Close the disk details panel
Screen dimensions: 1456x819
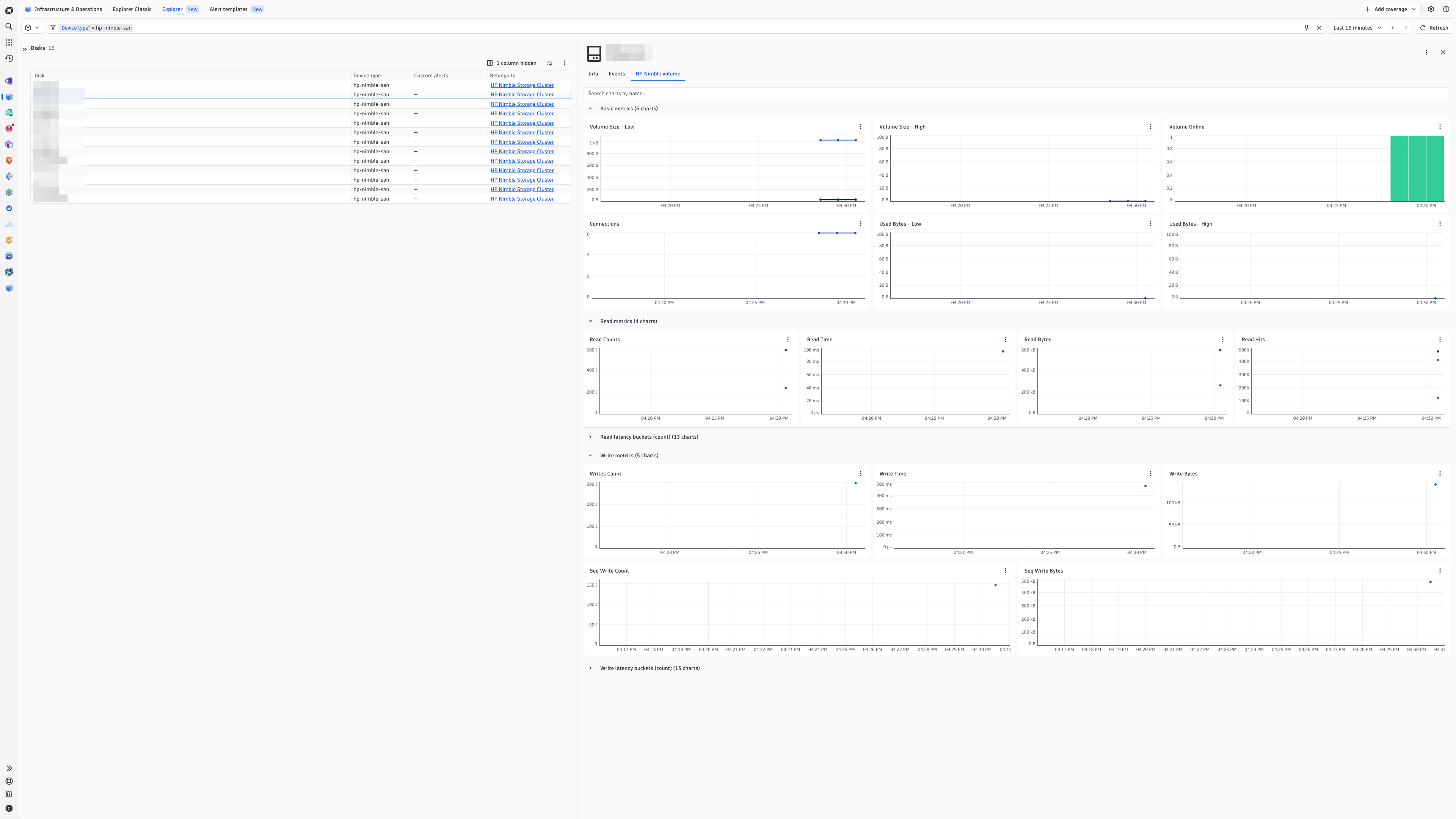tap(1443, 53)
